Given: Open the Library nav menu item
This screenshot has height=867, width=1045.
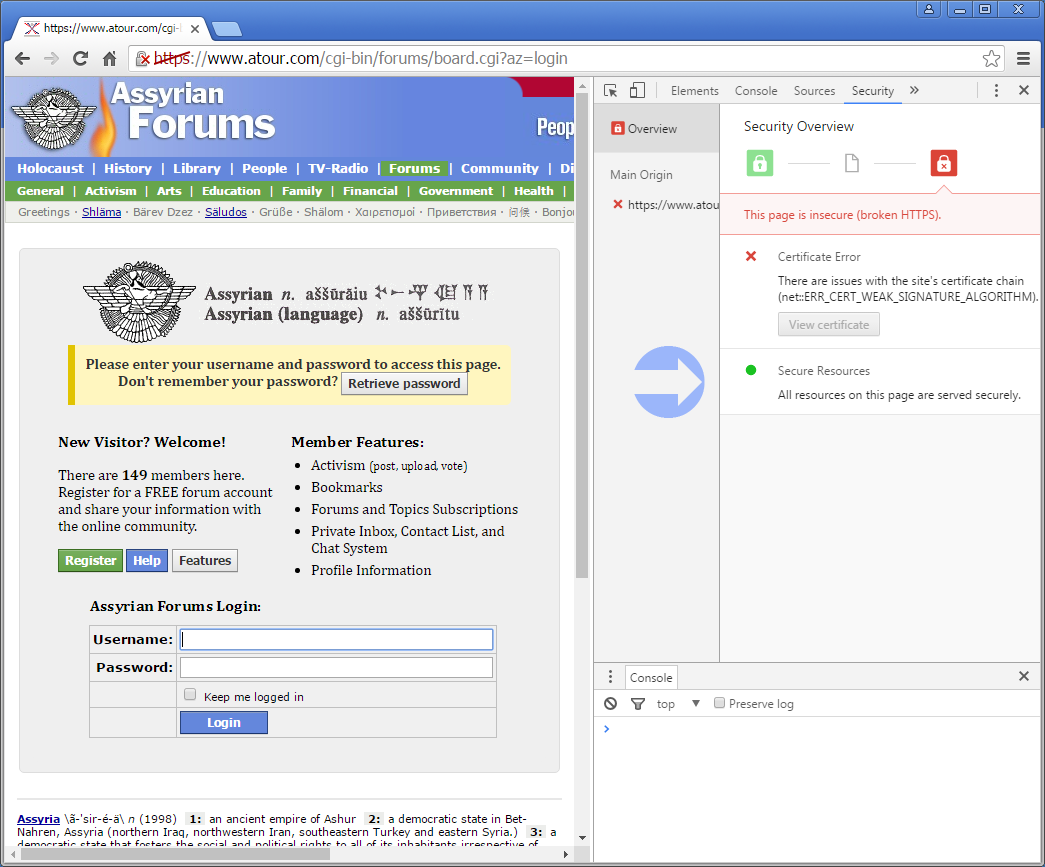Looking at the screenshot, I should coord(197,169).
